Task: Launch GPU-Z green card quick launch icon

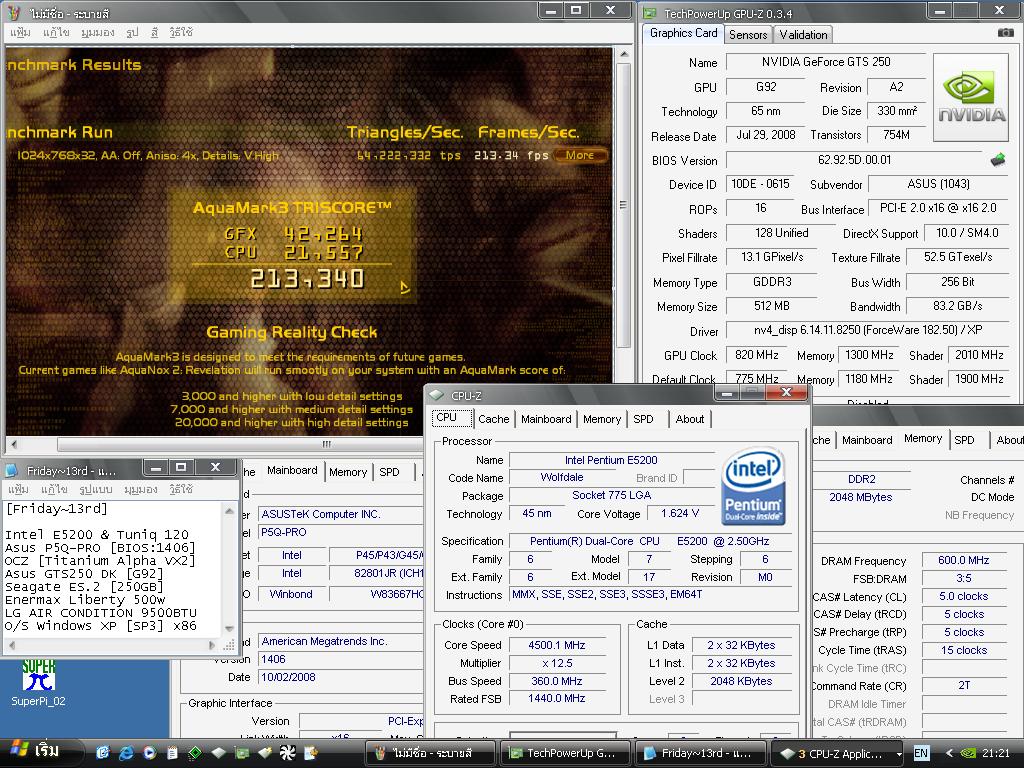Action: (242, 753)
